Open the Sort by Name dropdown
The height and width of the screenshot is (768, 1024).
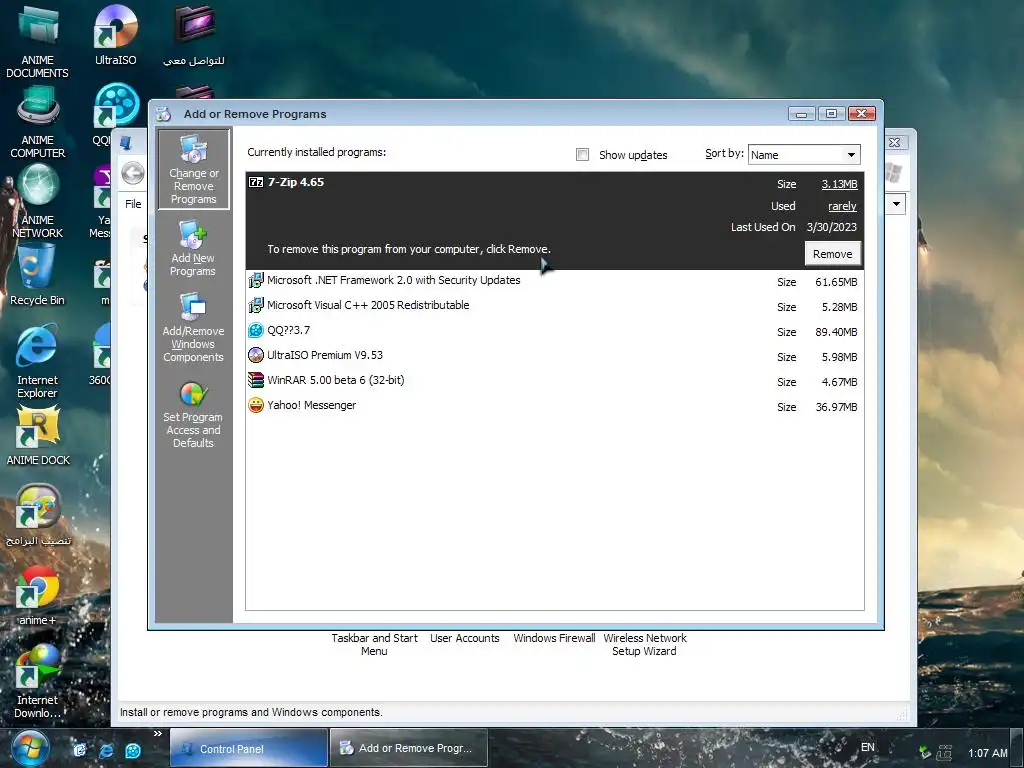(804, 155)
